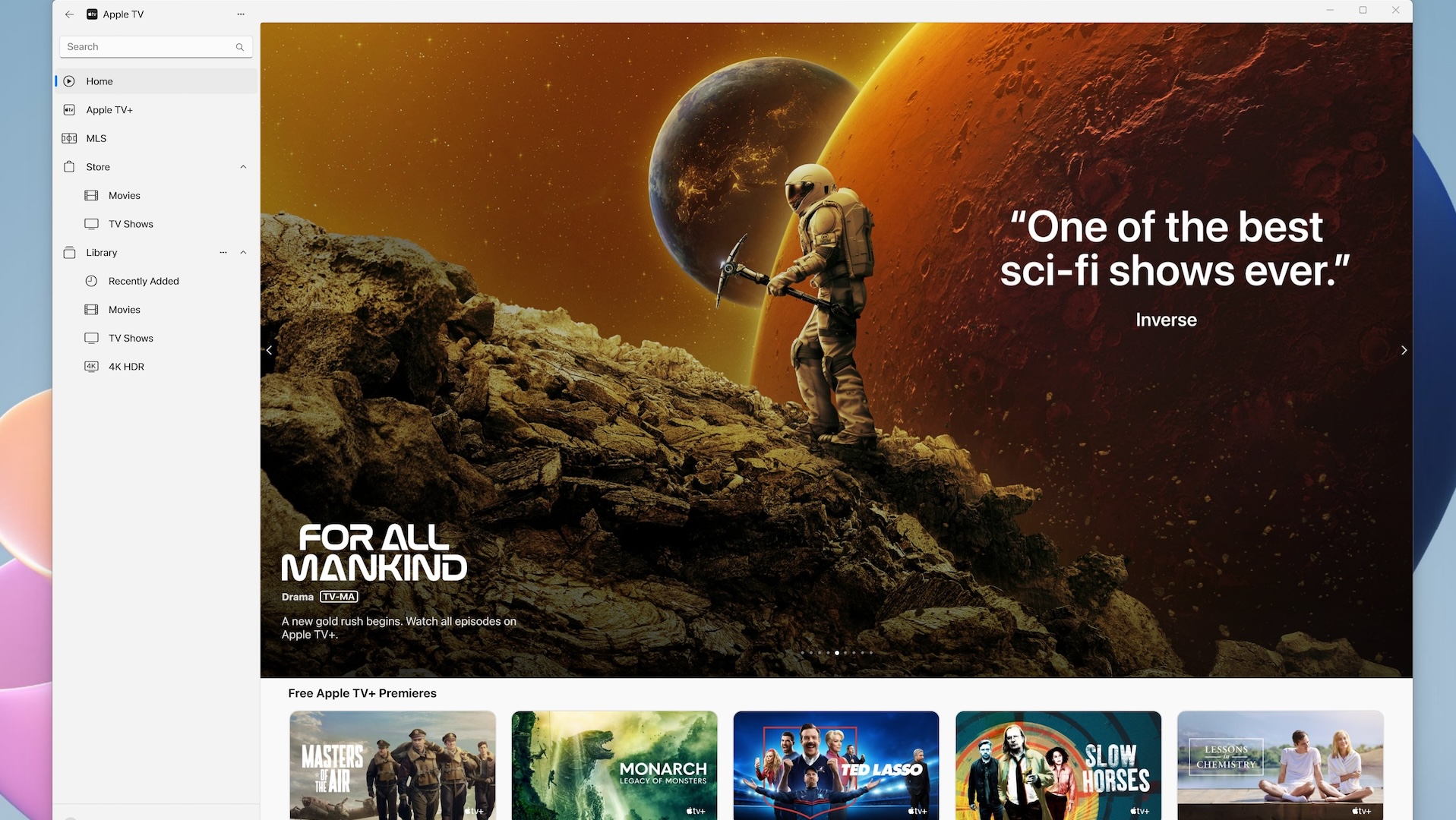The height and width of the screenshot is (820, 1456).
Task: Click the TV-MA rating badge
Action: [339, 597]
